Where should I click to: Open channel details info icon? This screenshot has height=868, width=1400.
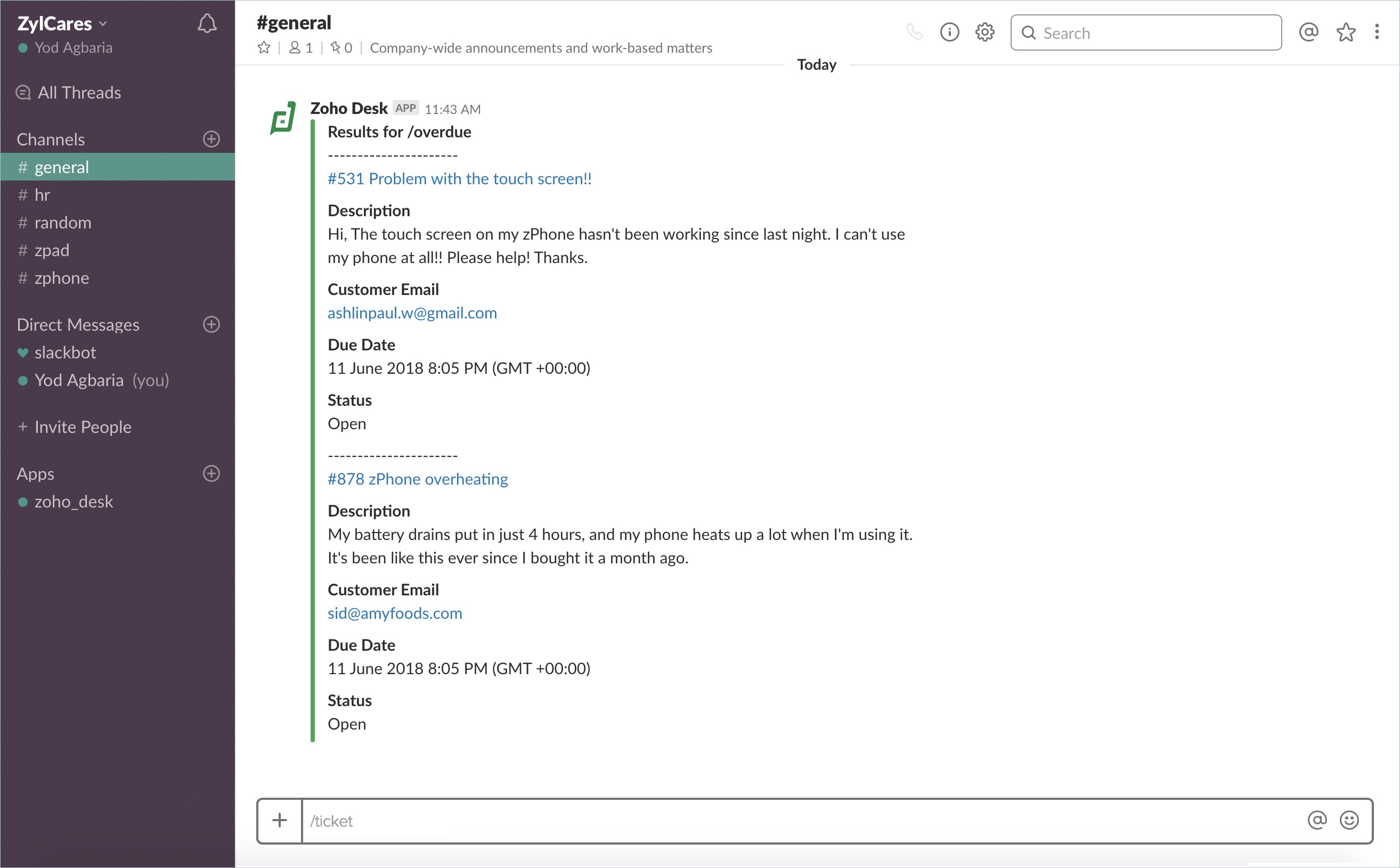[x=949, y=32]
